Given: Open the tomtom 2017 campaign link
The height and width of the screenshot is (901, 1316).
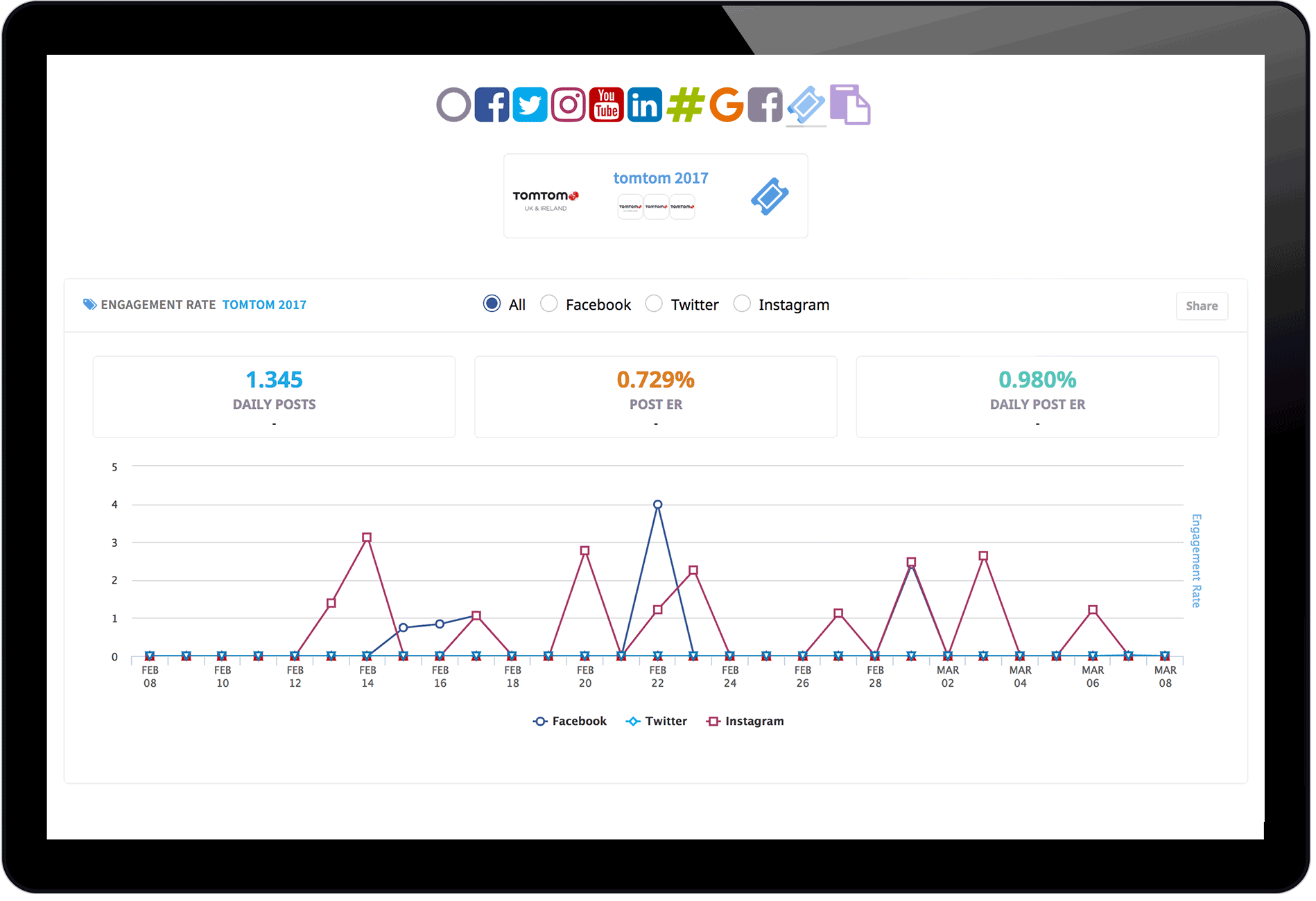Looking at the screenshot, I should (661, 178).
